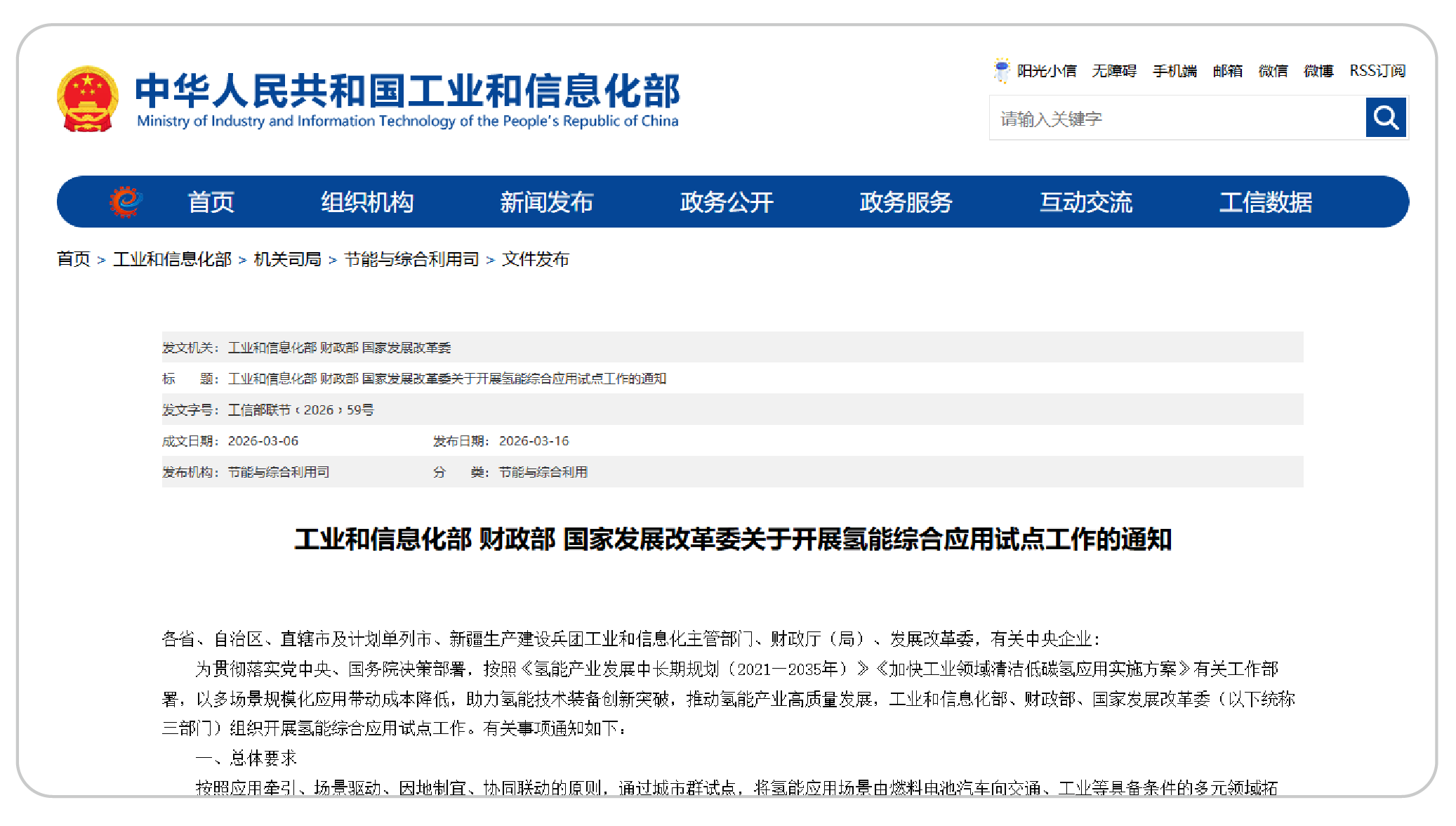Viewport: 1456px width, 826px height.
Task: Click the magnifier search icon button
Action: coord(1385,117)
